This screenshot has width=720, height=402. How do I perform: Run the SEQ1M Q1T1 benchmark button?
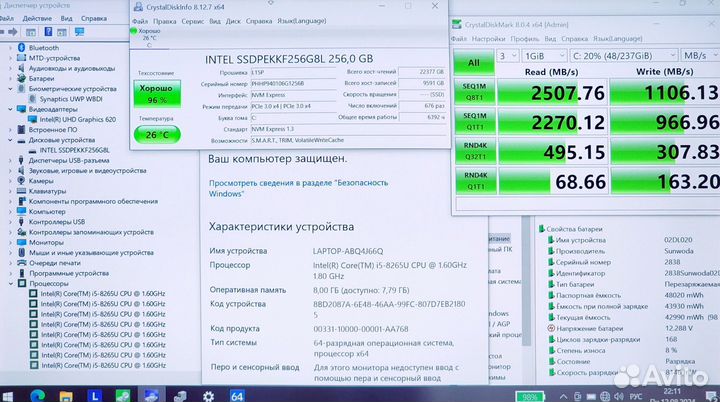(x=475, y=121)
